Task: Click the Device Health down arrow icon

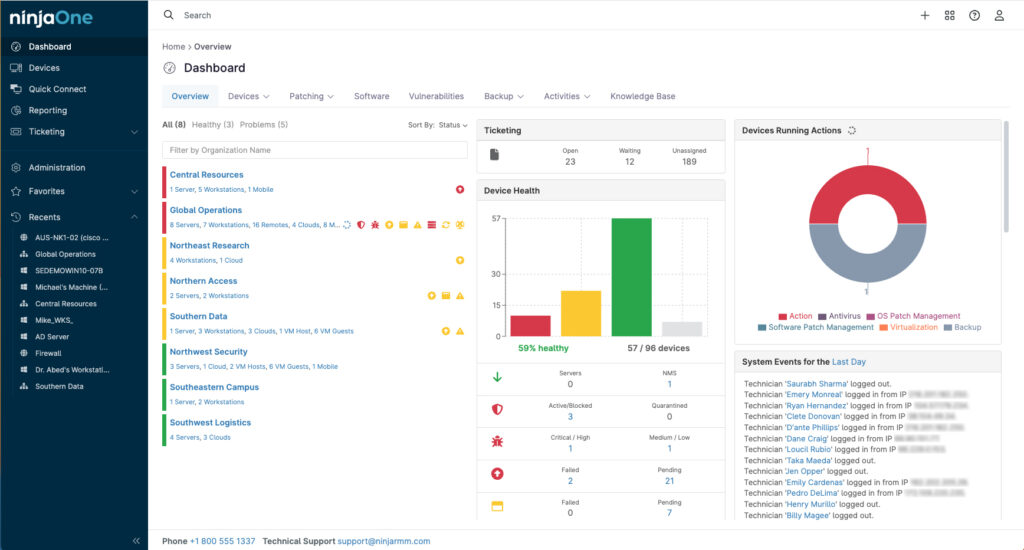Action: pyautogui.click(x=497, y=377)
